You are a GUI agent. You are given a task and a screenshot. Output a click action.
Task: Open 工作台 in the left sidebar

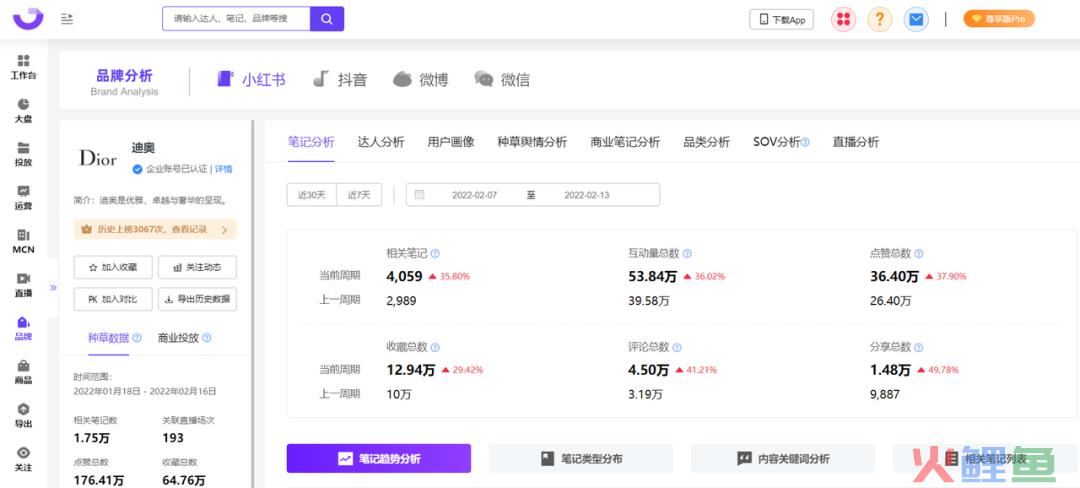point(23,67)
